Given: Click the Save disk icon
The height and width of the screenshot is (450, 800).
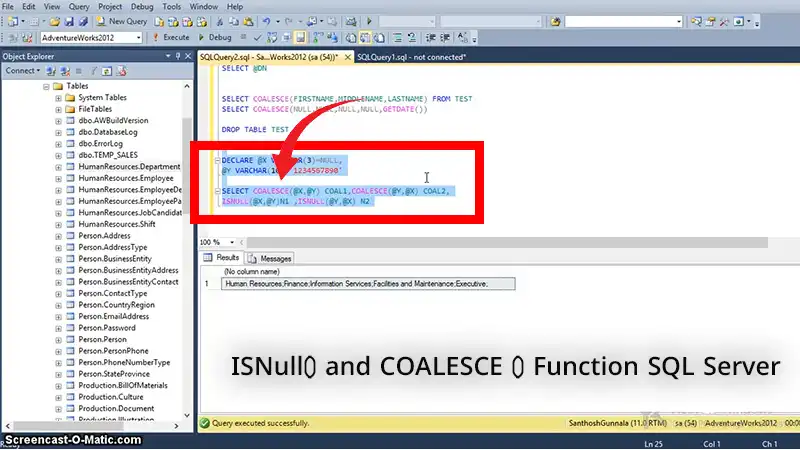Looking at the screenshot, I should point(69,21).
